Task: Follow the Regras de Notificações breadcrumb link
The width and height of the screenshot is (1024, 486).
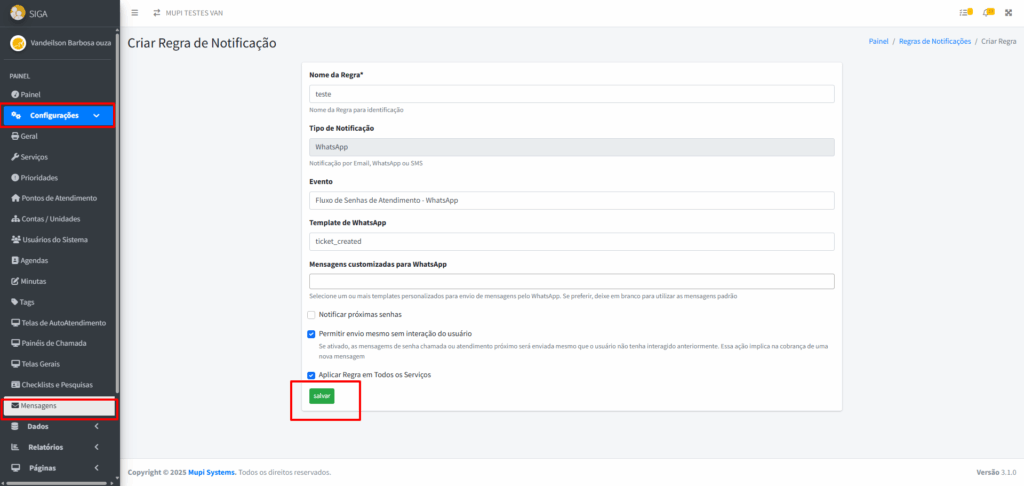Action: [934, 41]
